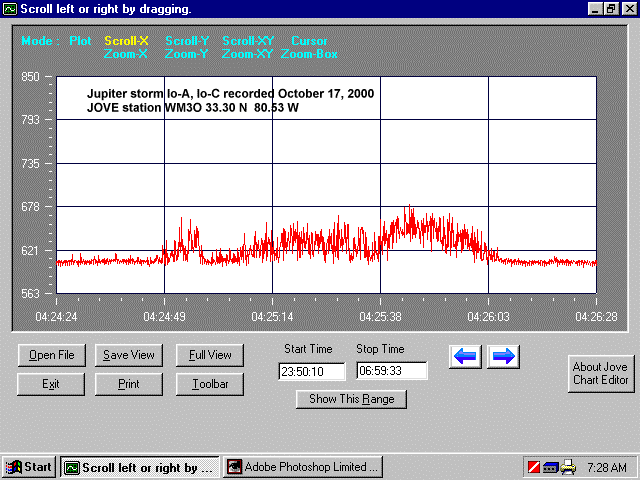This screenshot has width=640, height=480.
Task: Activate Zoom-Box mode
Action: 309,54
